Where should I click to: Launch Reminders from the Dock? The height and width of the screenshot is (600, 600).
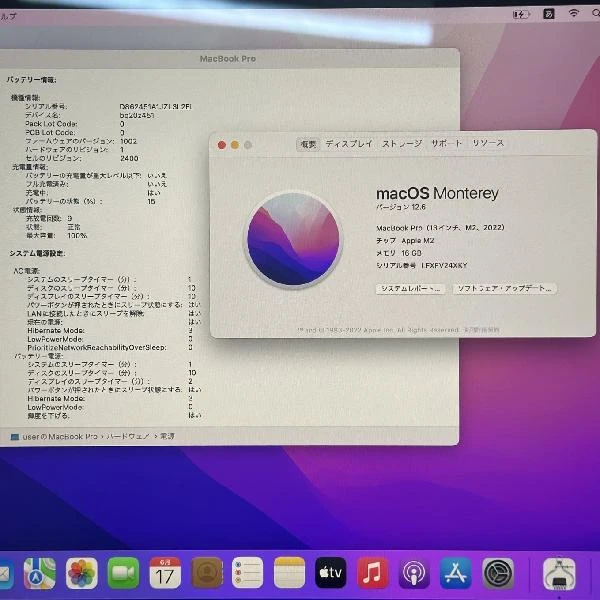pyautogui.click(x=248, y=573)
